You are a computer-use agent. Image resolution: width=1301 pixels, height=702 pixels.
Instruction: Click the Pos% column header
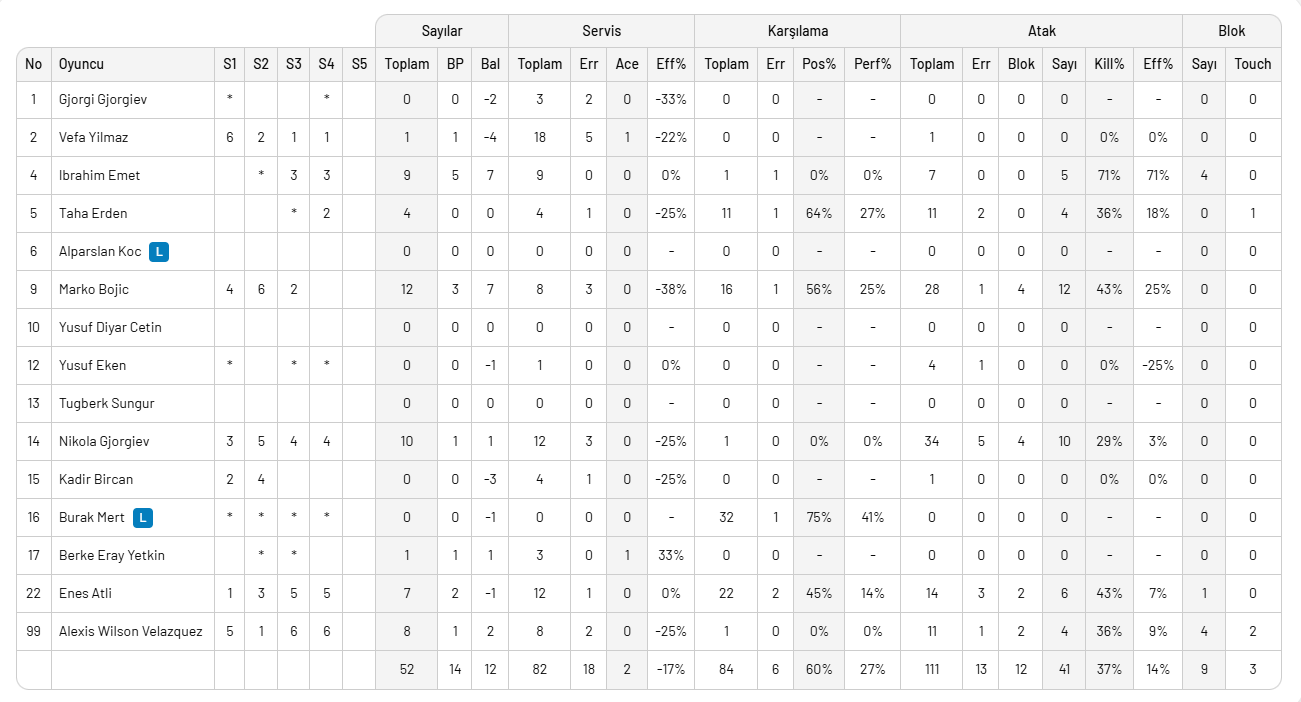pos(818,64)
